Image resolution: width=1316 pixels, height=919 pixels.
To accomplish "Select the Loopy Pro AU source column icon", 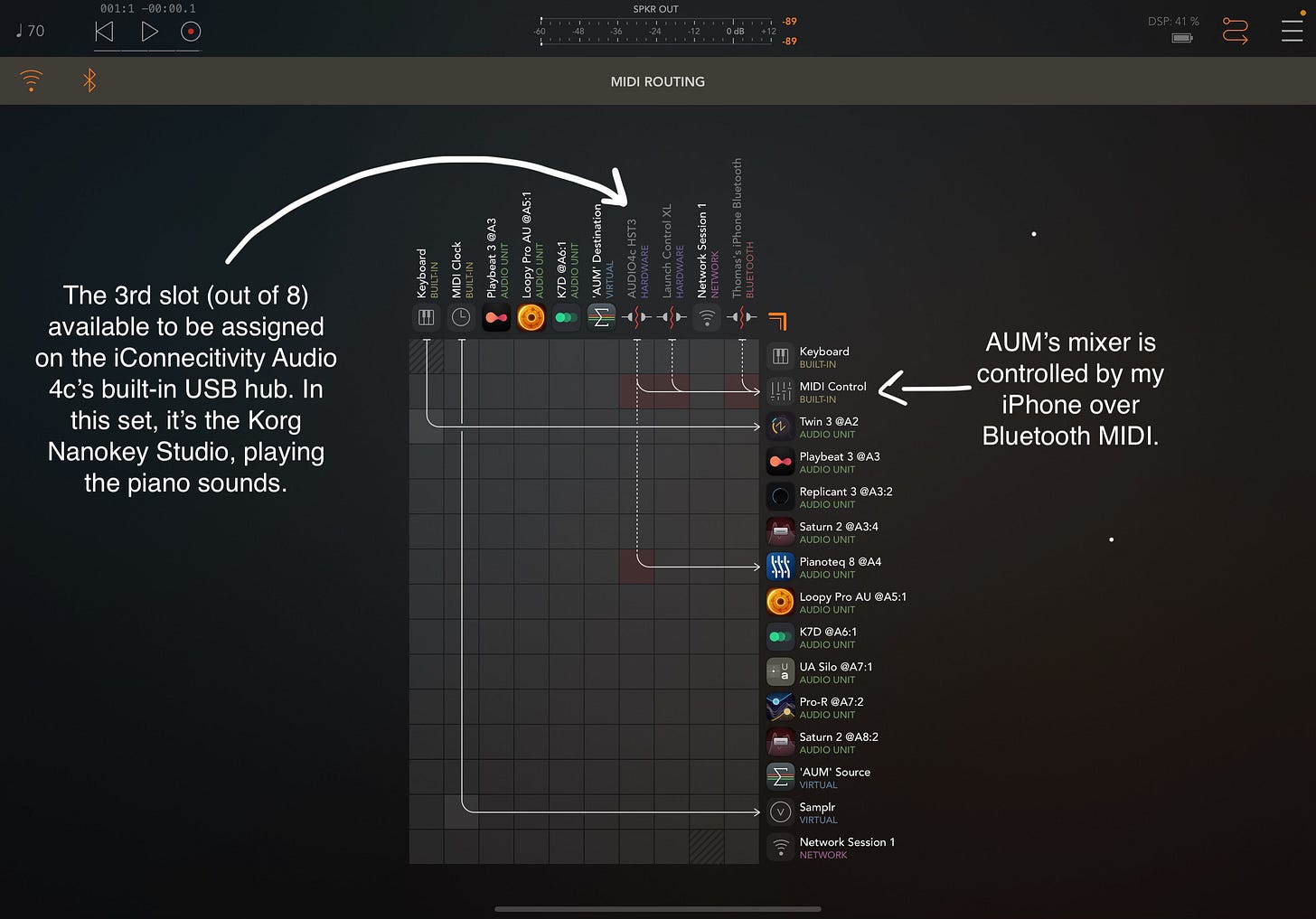I will (x=531, y=317).
